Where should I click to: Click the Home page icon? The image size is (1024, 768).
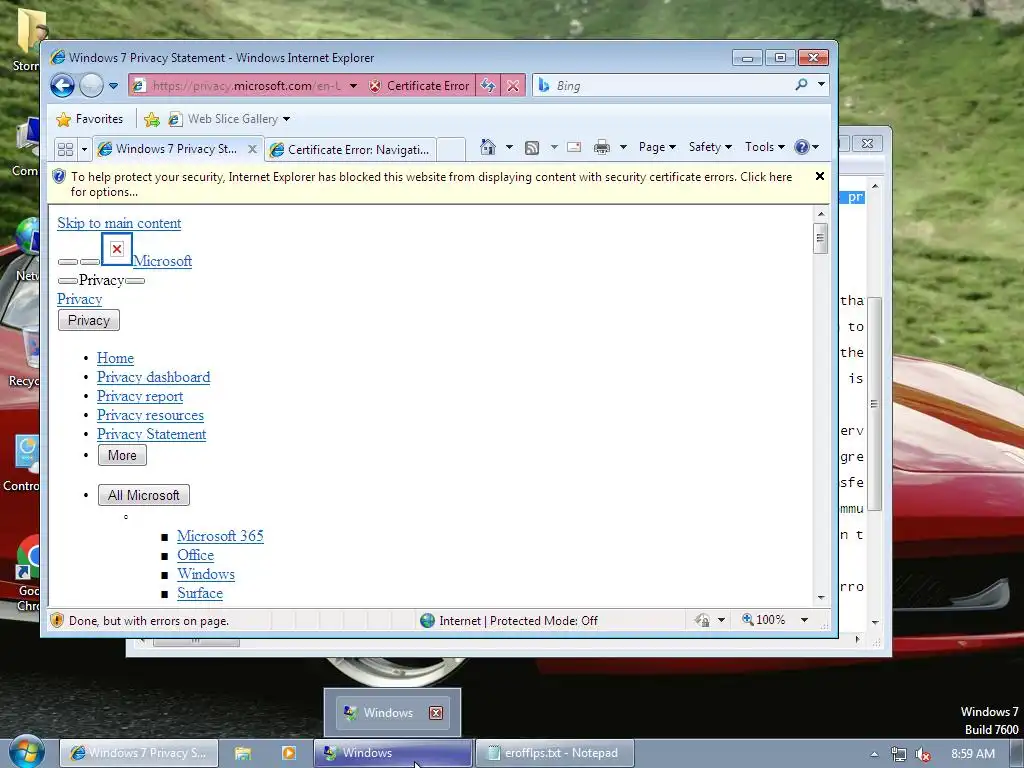(487, 147)
